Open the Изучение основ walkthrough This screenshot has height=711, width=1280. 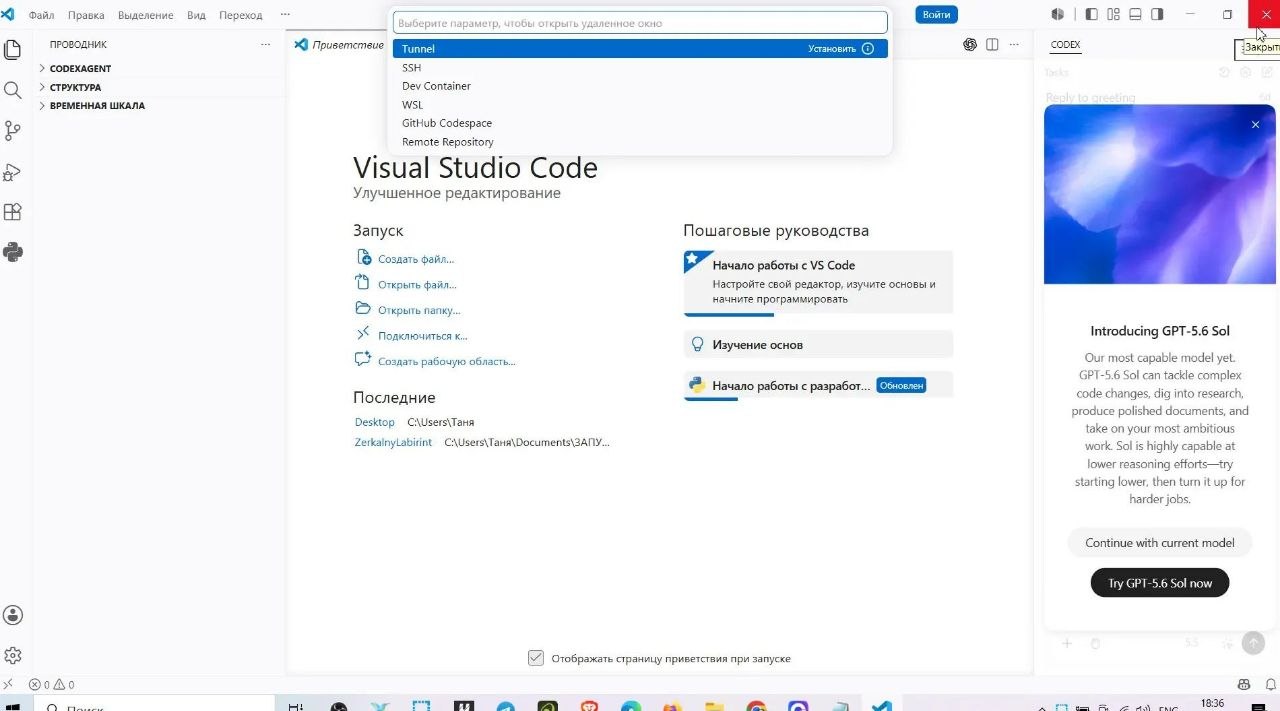click(818, 344)
